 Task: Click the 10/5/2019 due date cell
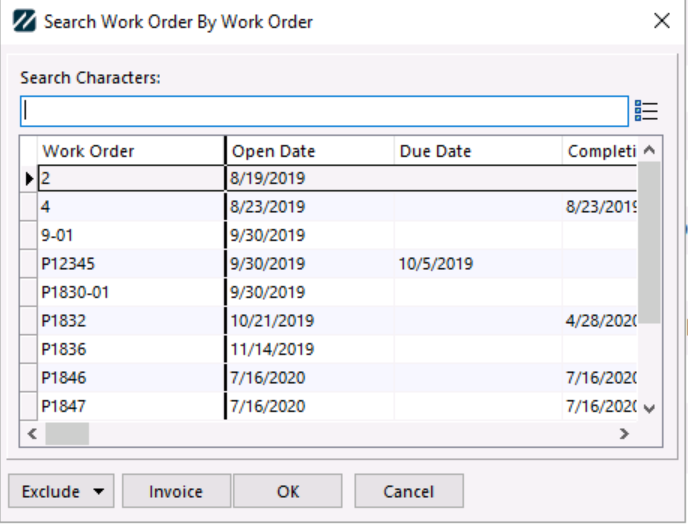point(477,264)
